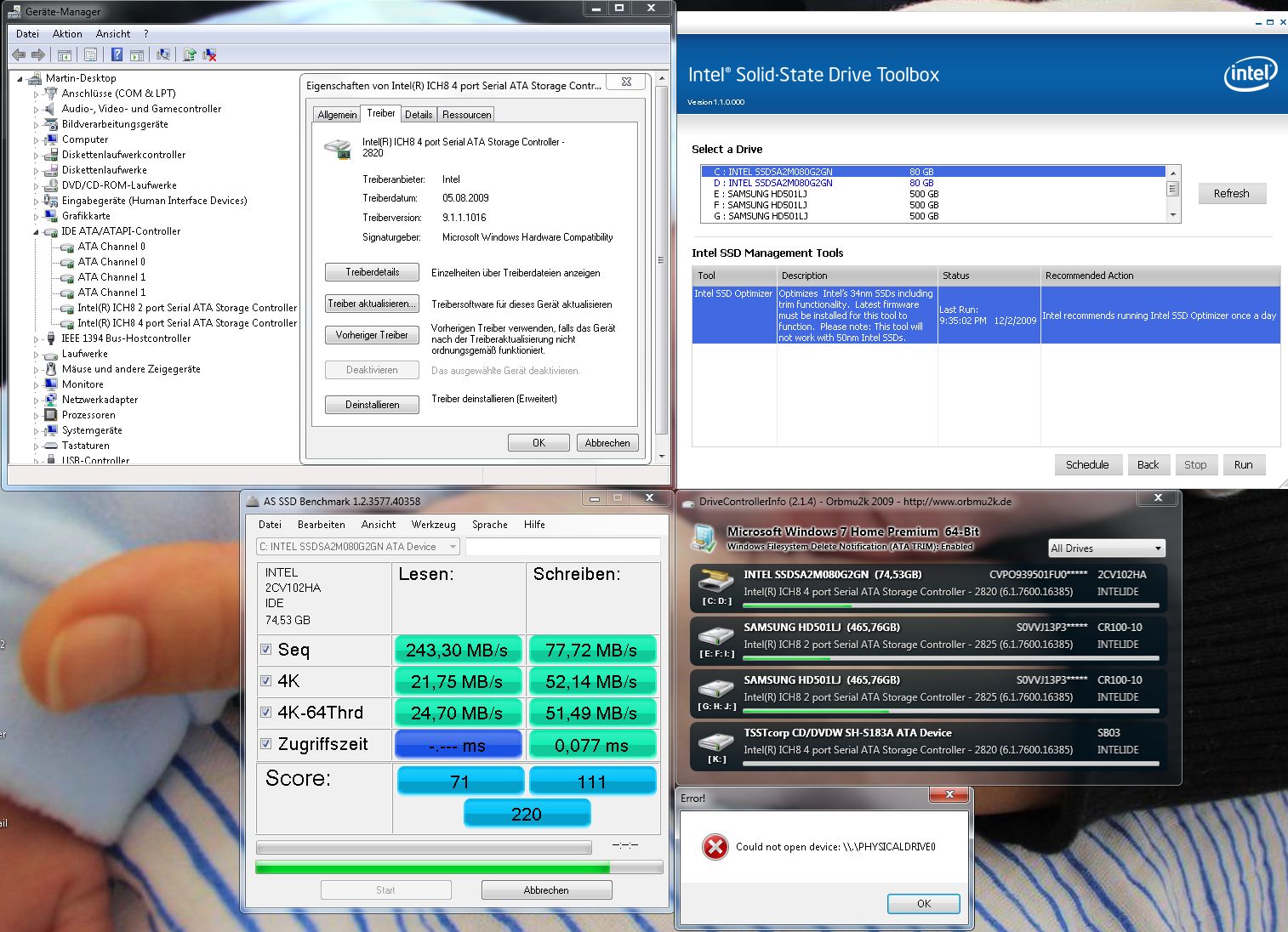Expand the Computer tree node
The width and height of the screenshot is (1288, 932).
point(37,139)
